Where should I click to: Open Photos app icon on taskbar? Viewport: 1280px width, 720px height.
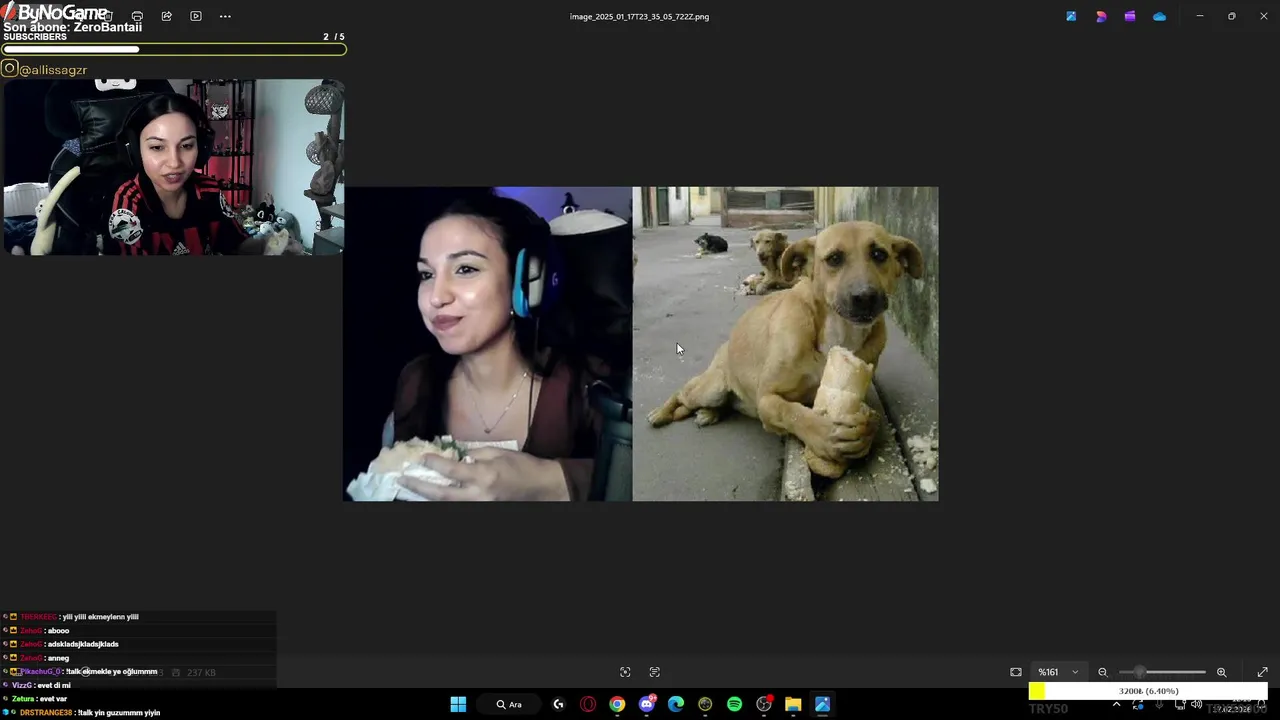click(822, 704)
